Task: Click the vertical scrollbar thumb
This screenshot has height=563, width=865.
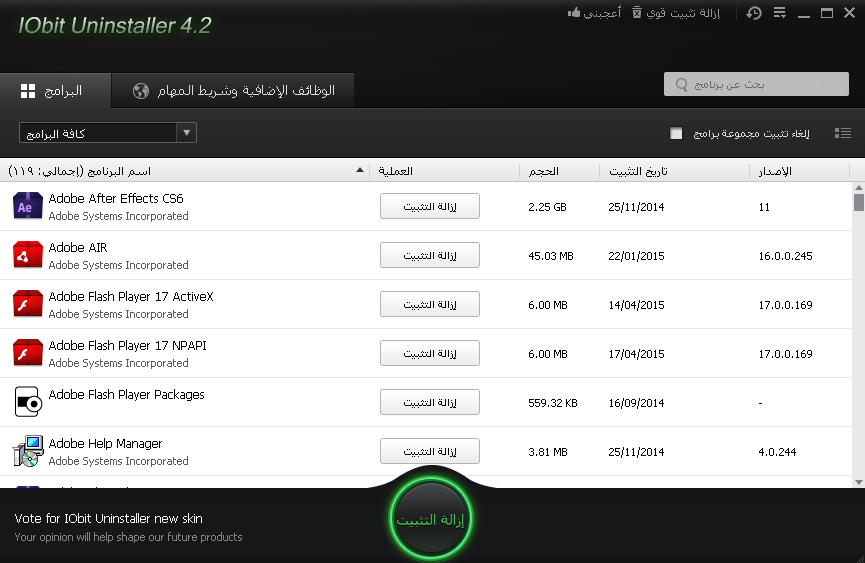Action: [858, 201]
